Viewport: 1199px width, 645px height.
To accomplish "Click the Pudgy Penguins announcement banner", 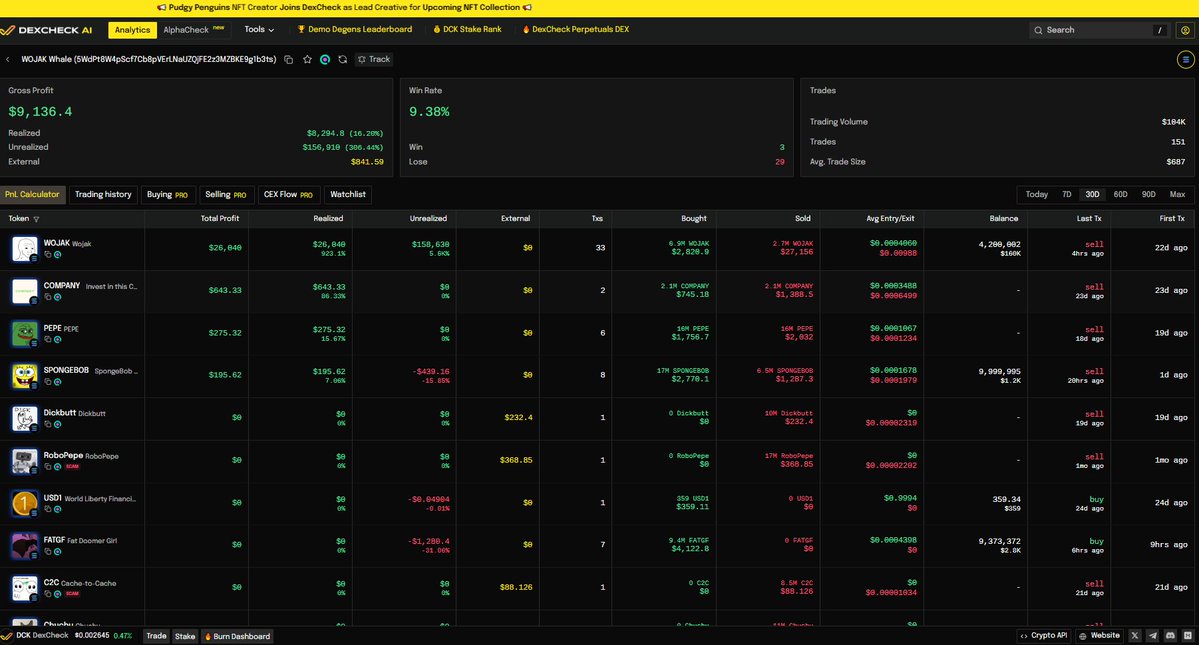I will point(344,8).
